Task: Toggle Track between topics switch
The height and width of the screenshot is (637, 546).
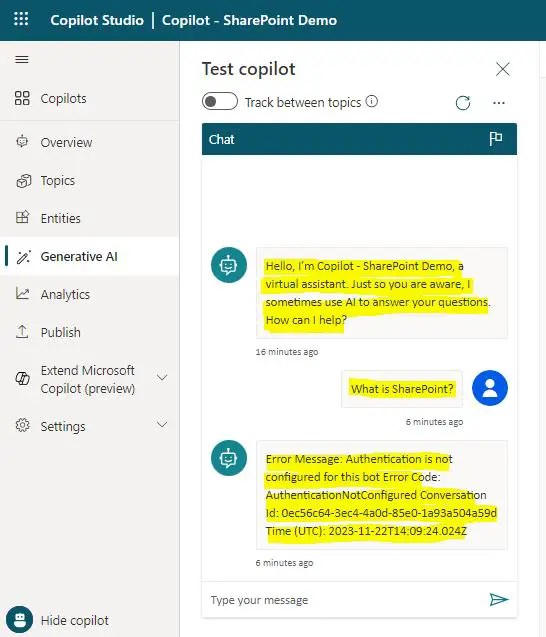Action: coord(220,102)
